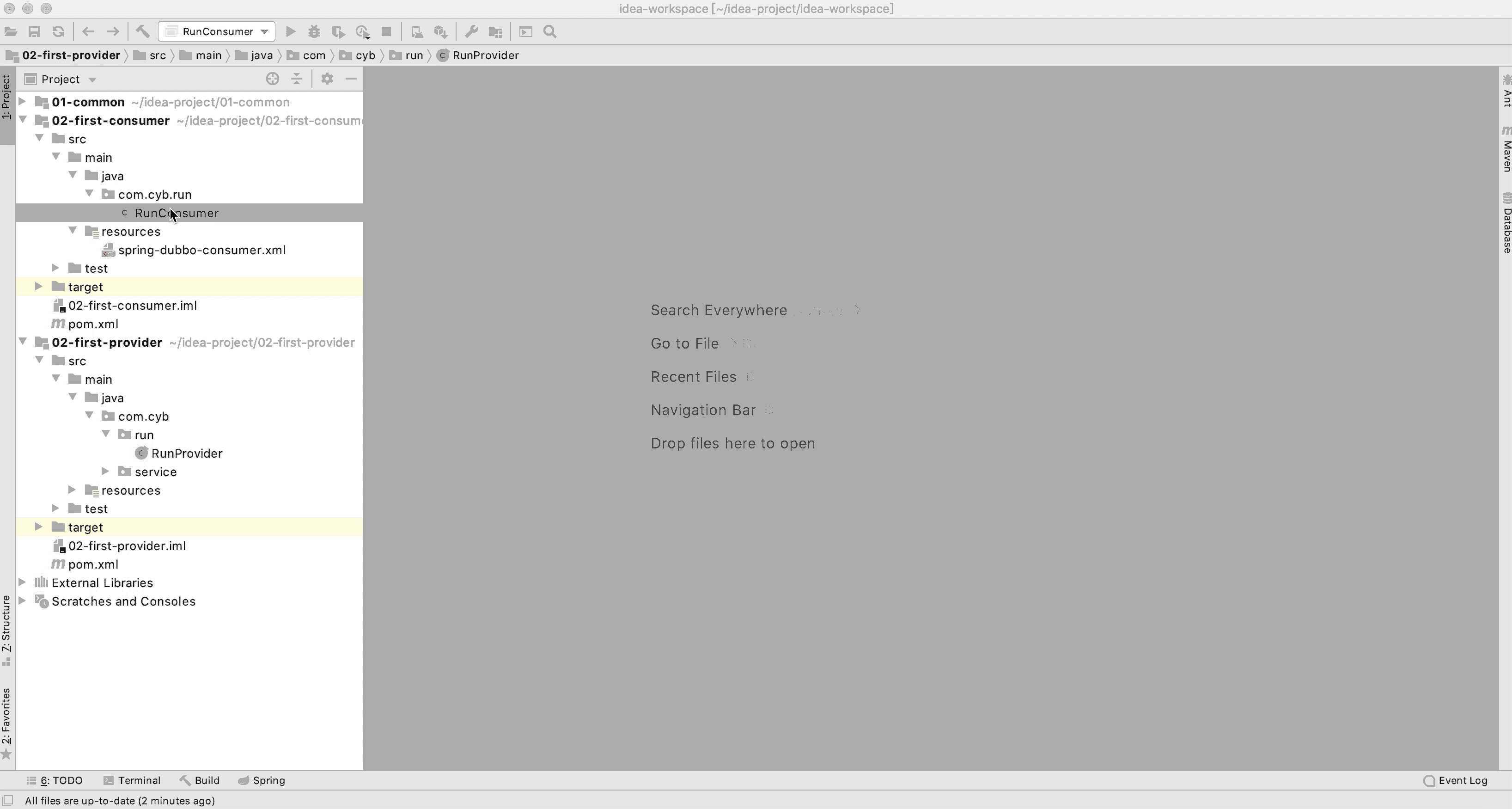Click the Build hammer icon
This screenshot has height=809, width=1512.
(x=143, y=31)
